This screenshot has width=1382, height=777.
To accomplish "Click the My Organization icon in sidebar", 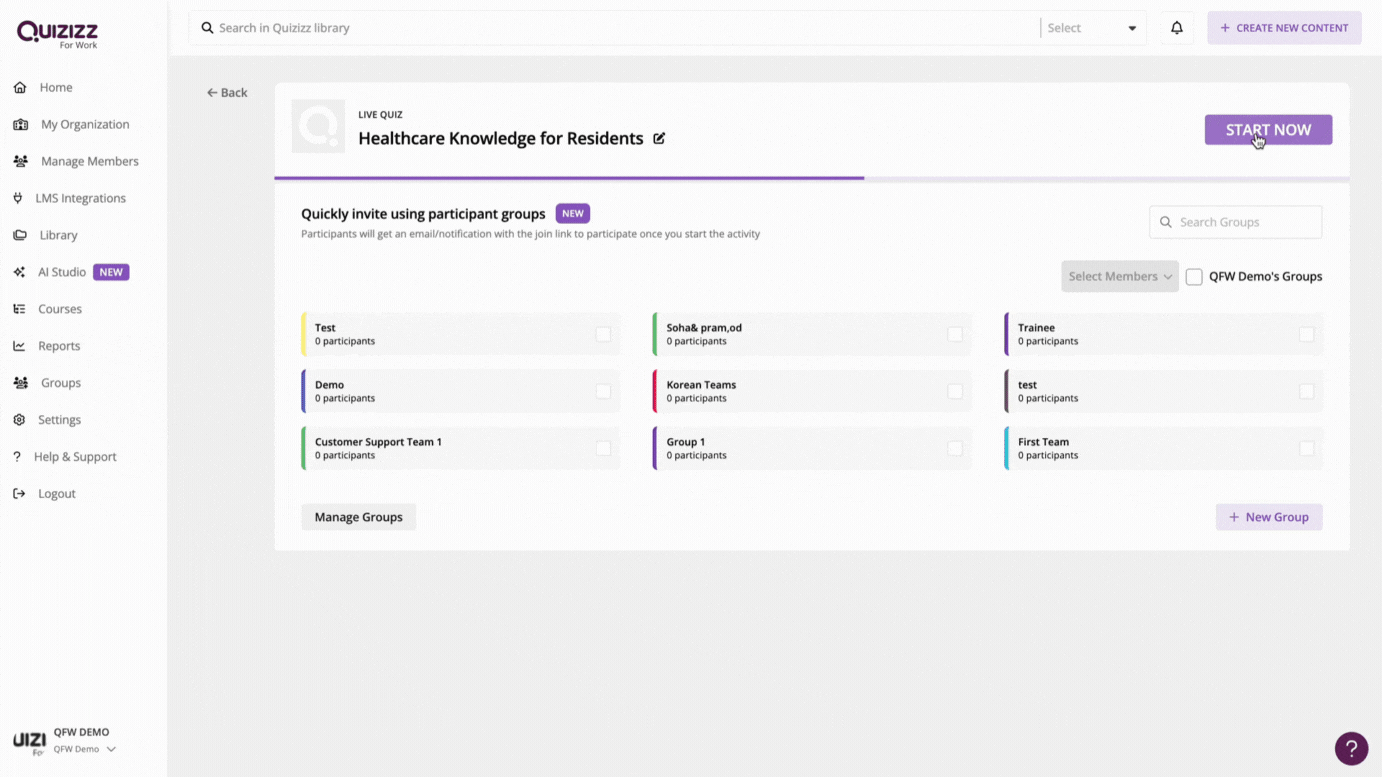I will (x=20, y=124).
